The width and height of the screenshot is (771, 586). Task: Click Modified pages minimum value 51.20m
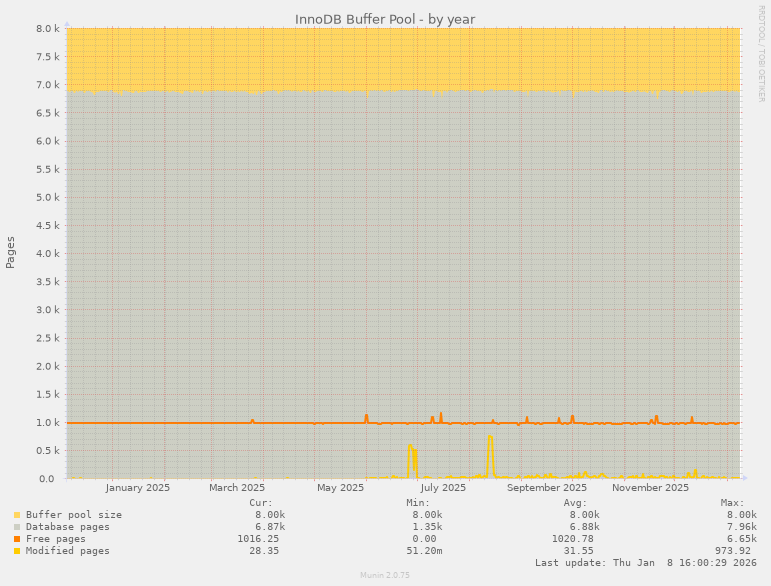point(424,551)
